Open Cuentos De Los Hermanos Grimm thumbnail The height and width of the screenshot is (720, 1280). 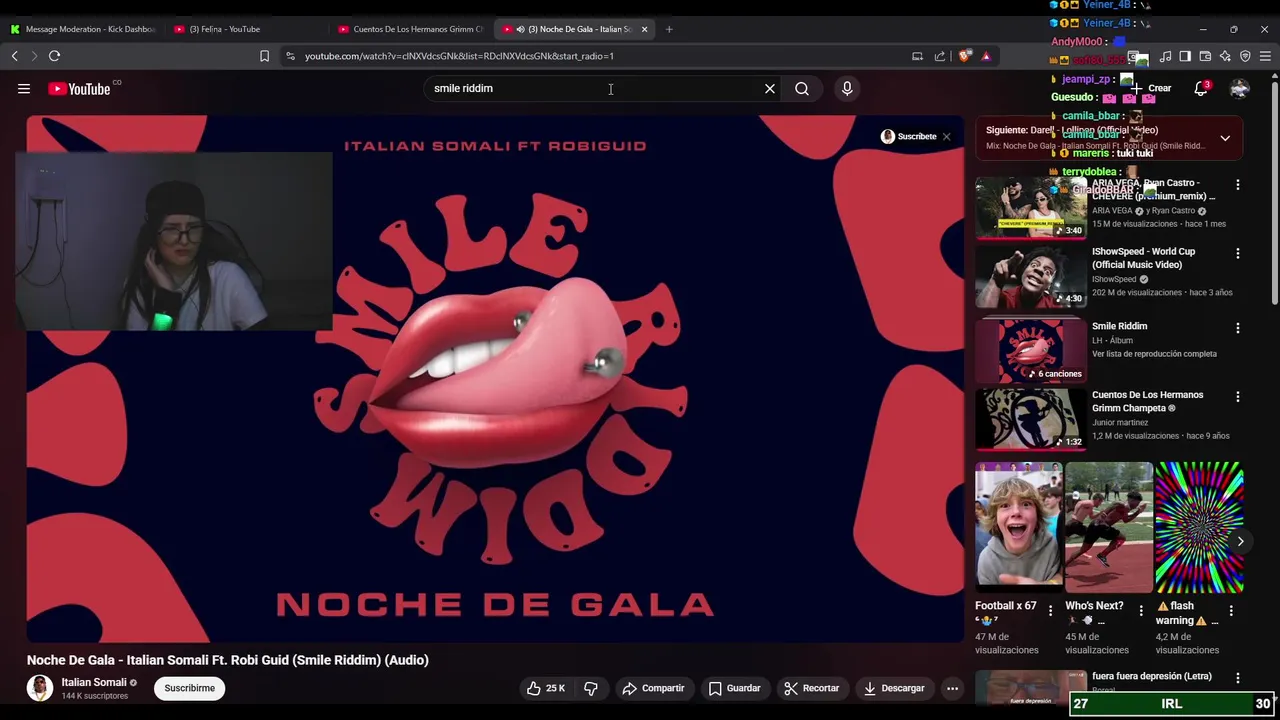pos(1030,420)
